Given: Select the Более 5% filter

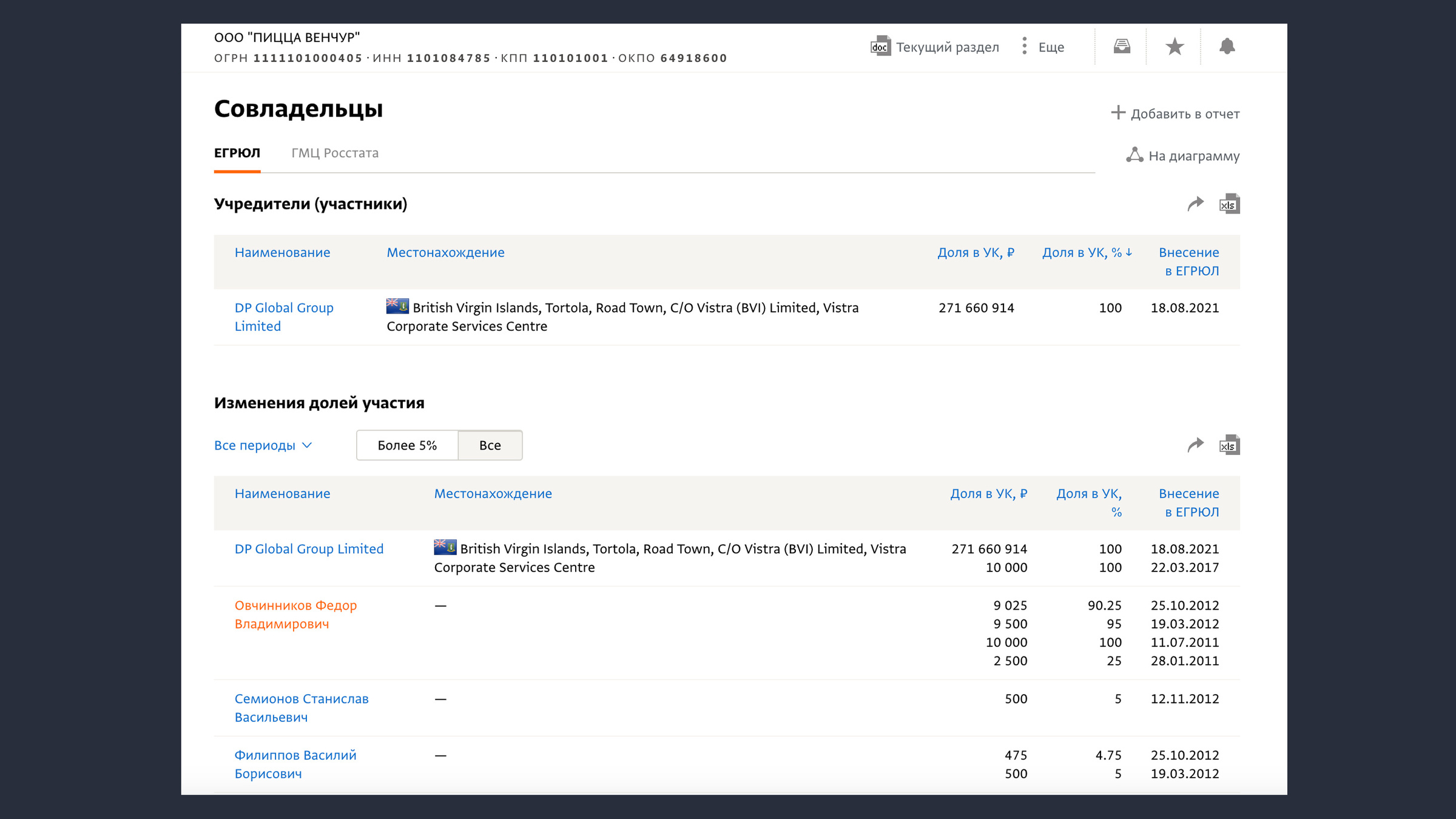Looking at the screenshot, I should 407,445.
